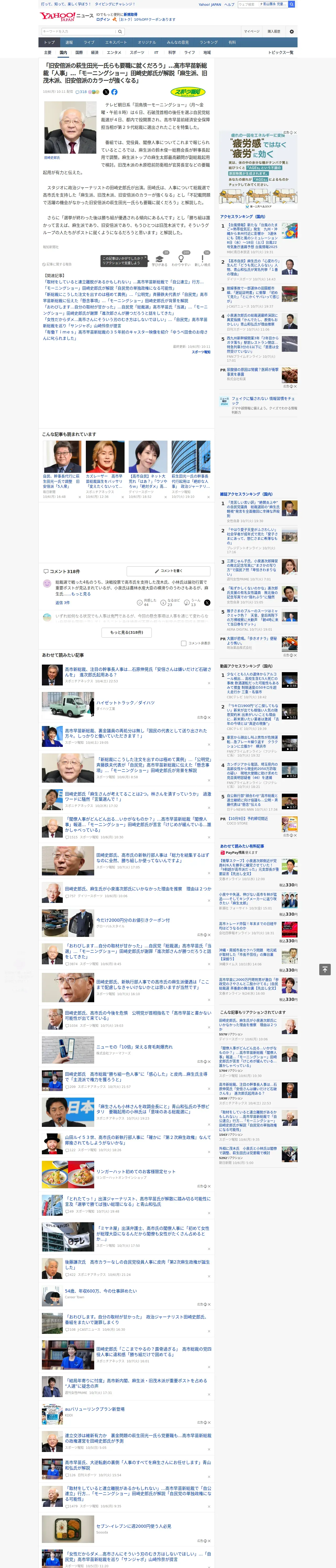
Task: Close the 尿酸値 ad with ✕
Action: [x=295, y=386]
